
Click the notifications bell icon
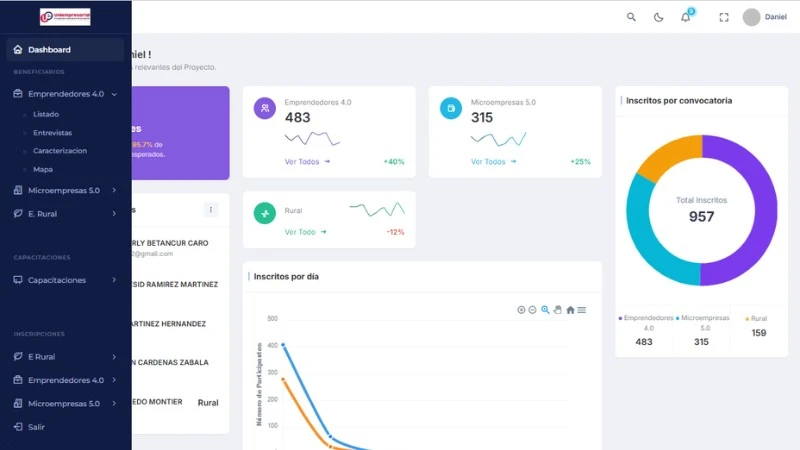(685, 17)
